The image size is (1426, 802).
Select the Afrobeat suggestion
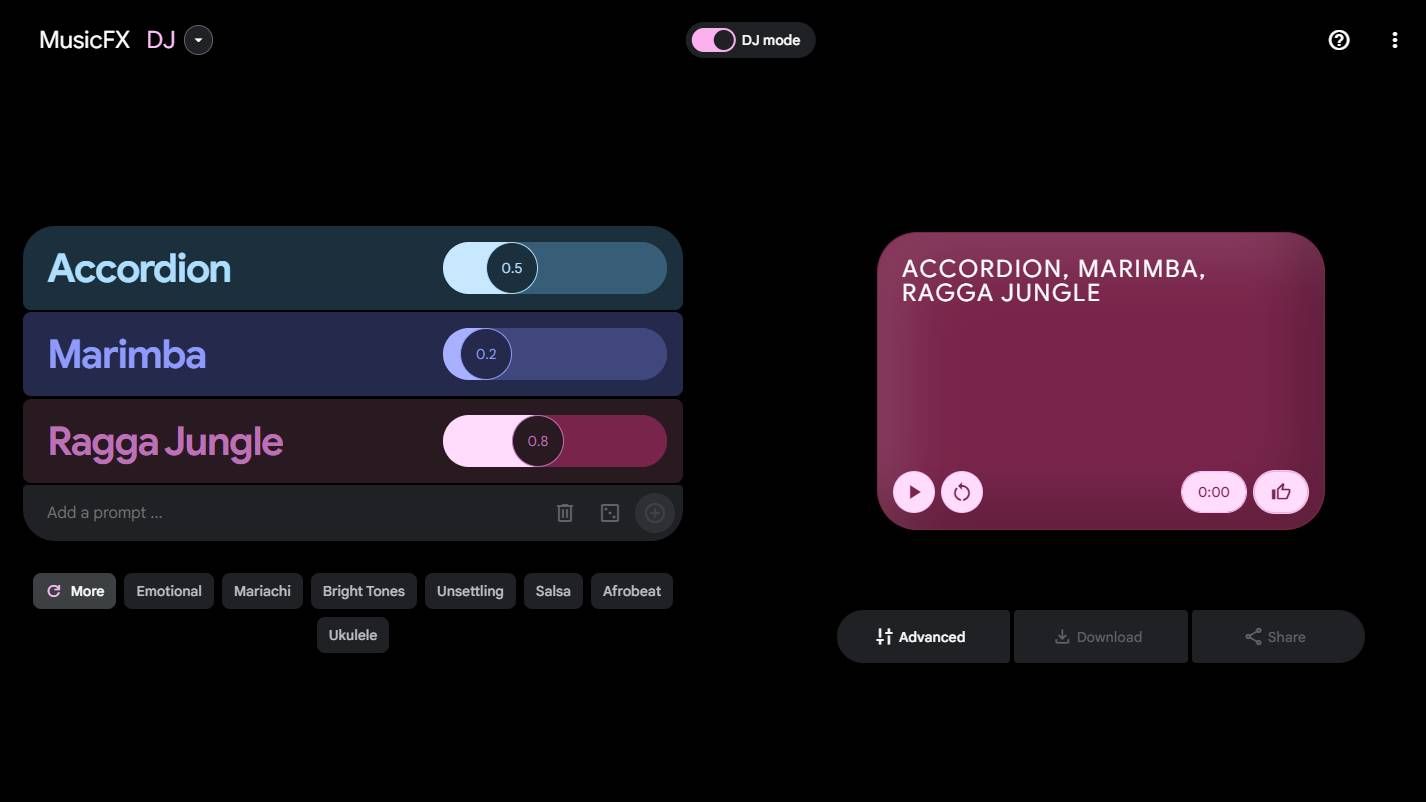coord(631,591)
